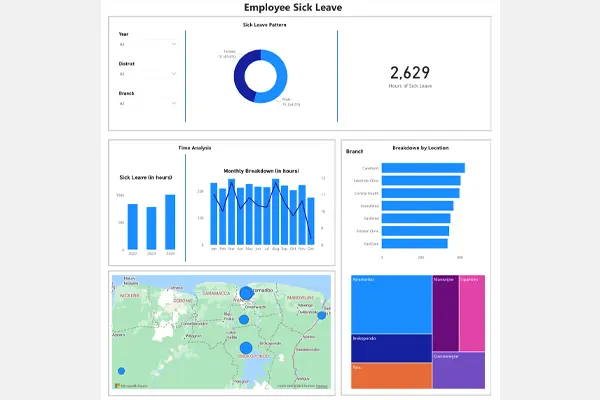Click the map bubble at Paramaribo
The image size is (600, 400).
tap(246, 293)
